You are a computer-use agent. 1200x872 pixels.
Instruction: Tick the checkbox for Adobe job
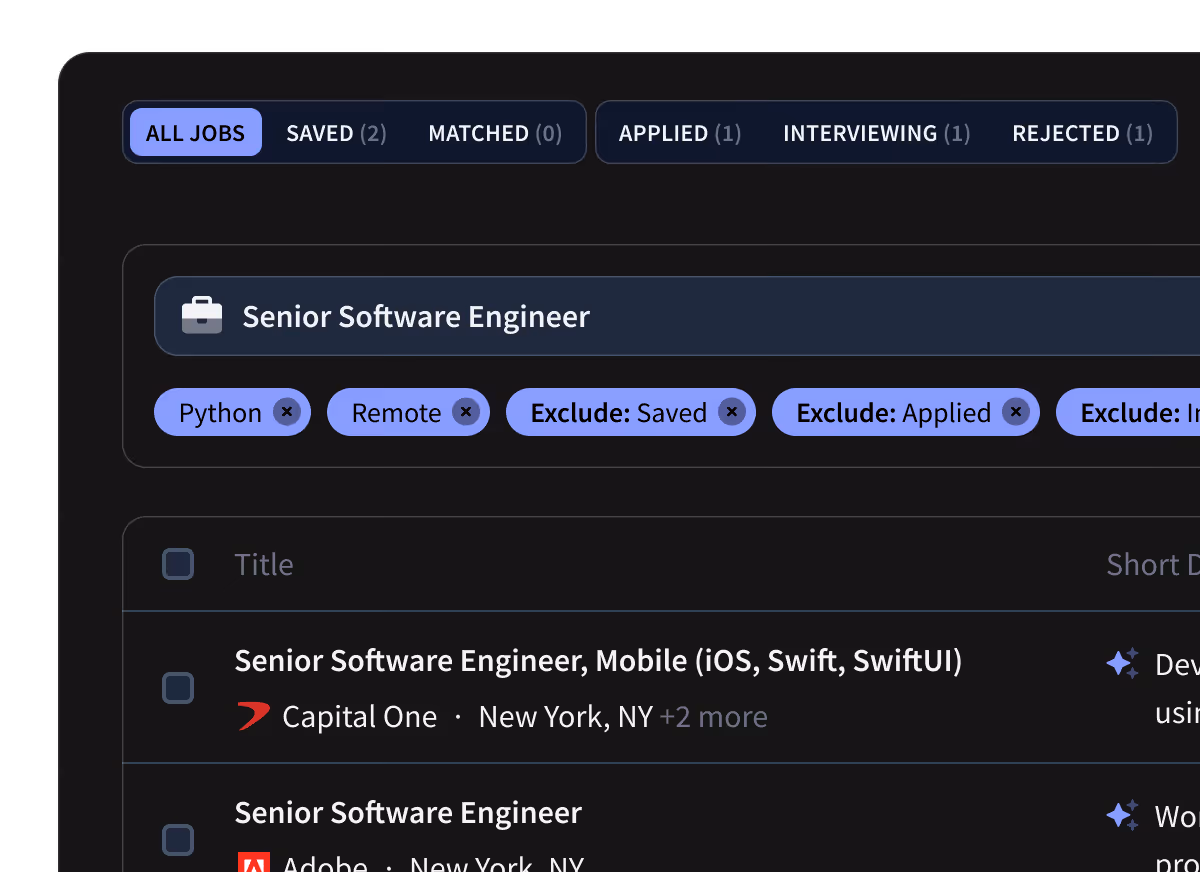tap(178, 840)
